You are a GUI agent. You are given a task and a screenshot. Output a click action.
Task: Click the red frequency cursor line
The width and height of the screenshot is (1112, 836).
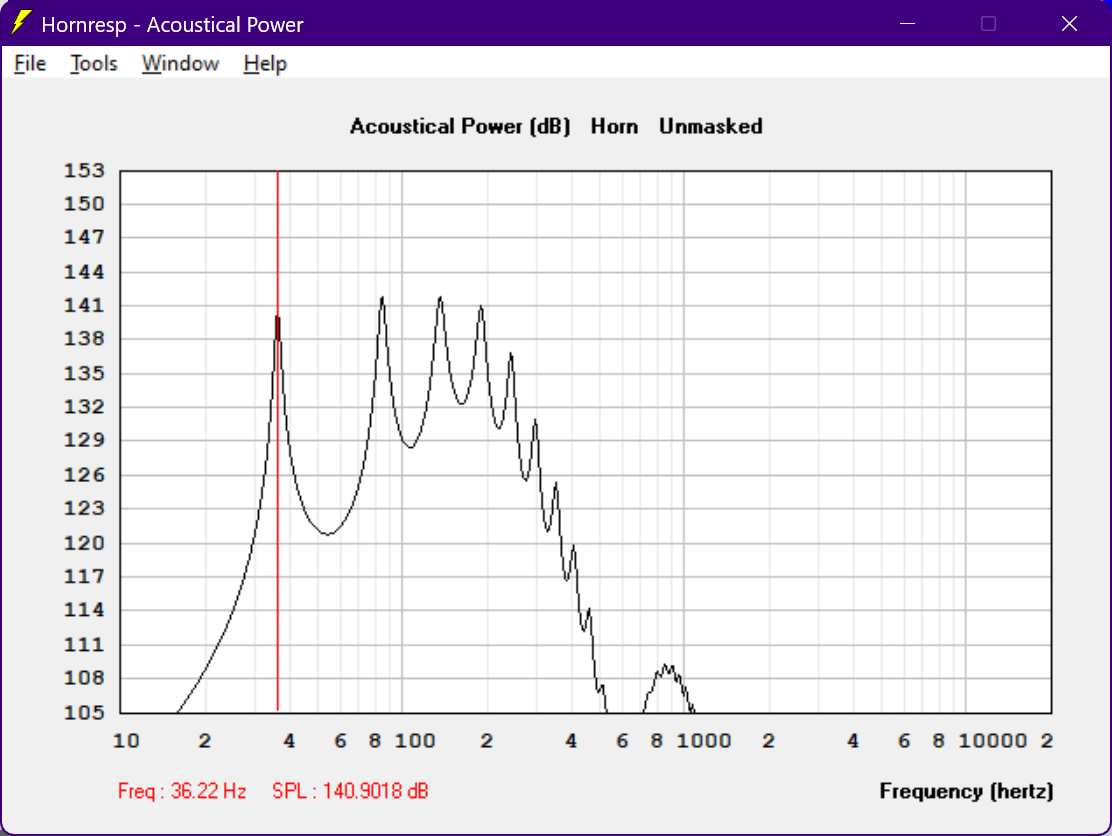click(277, 440)
